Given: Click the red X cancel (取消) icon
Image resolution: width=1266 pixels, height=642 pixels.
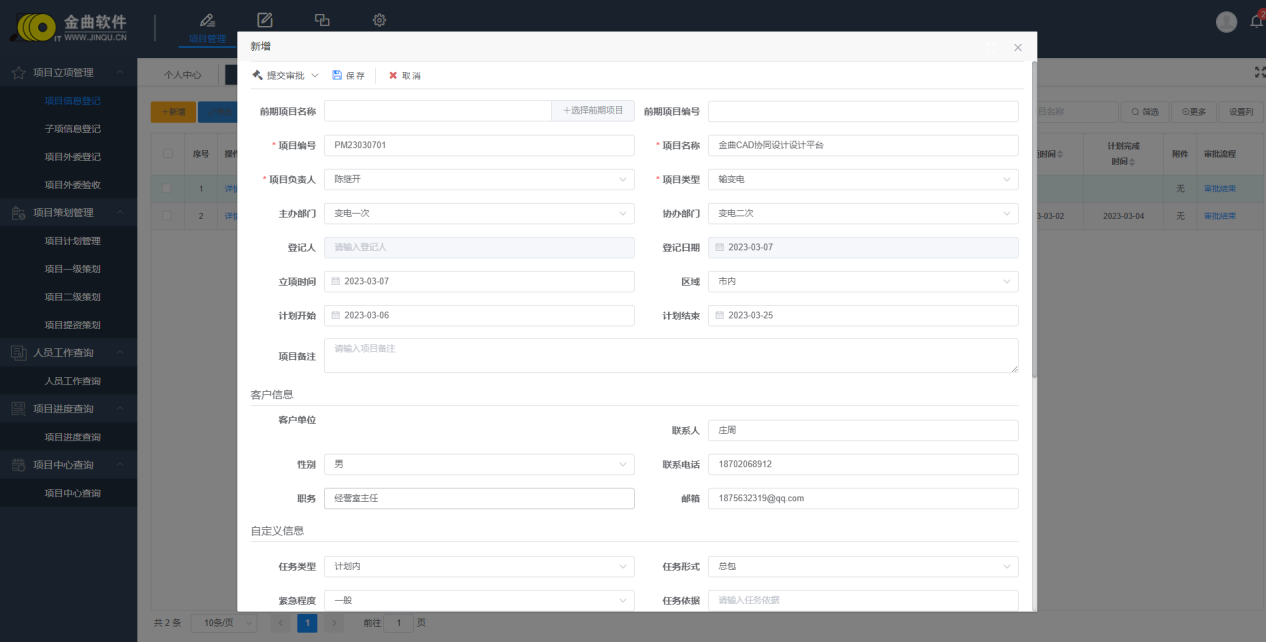Looking at the screenshot, I should [x=393, y=75].
